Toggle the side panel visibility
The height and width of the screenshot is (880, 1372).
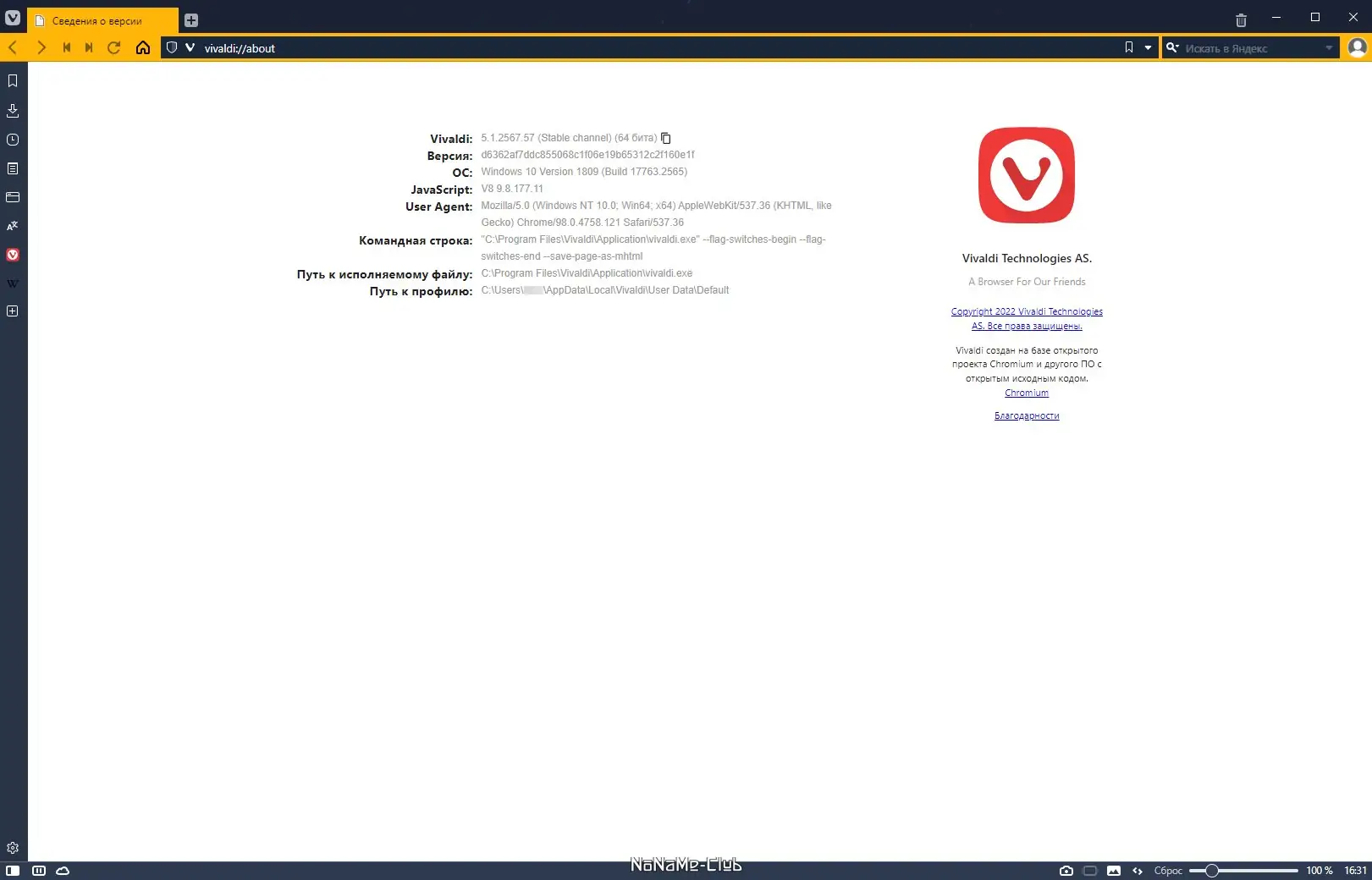point(13,871)
